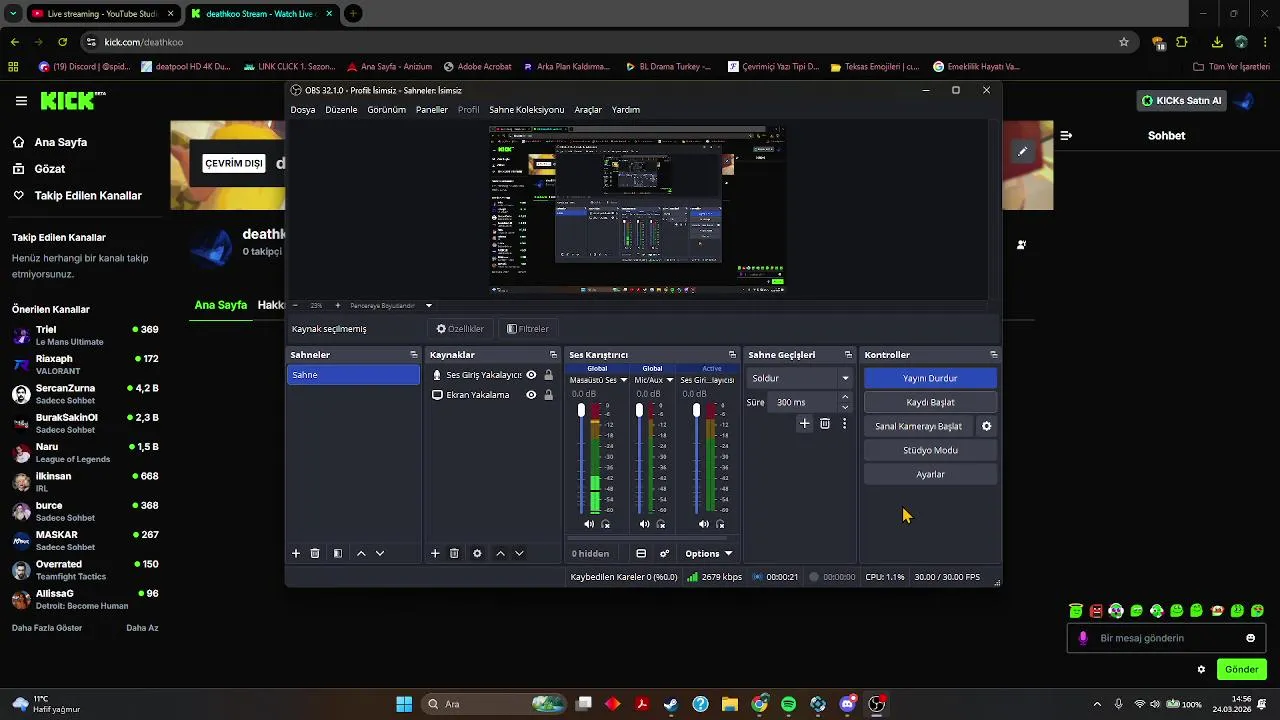
Task: Open transition three-dot menu
Action: tap(844, 424)
